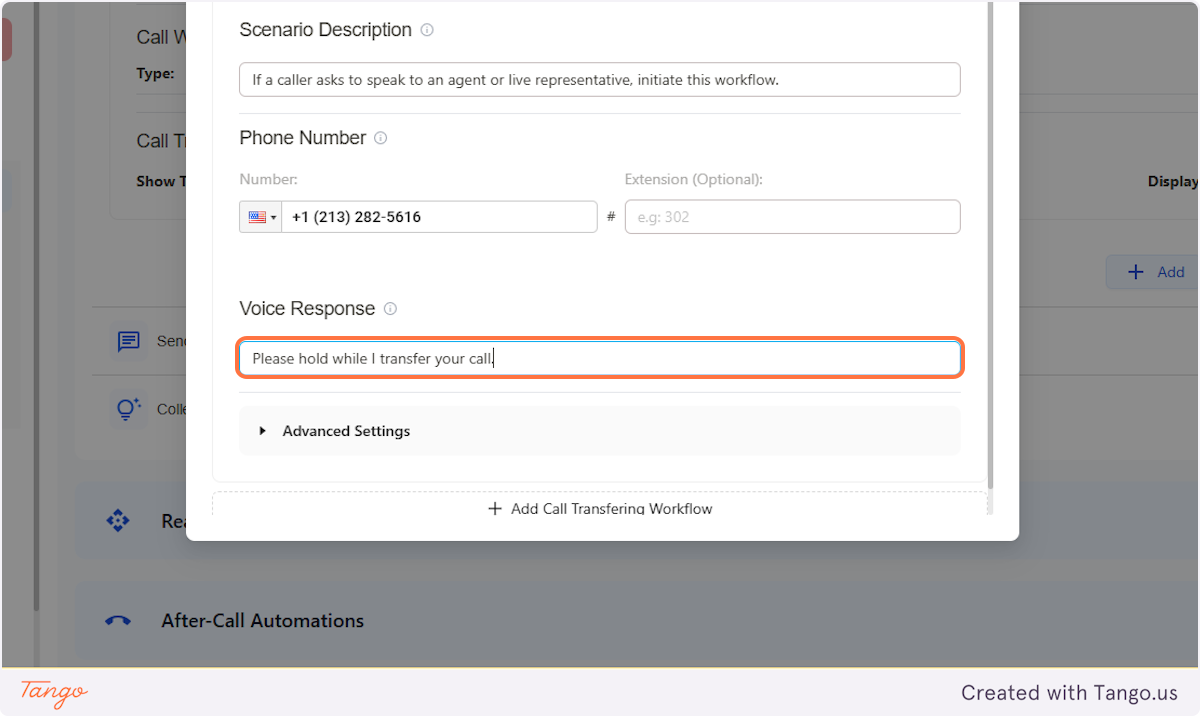
Task: Click the Tango logo in footer
Action: (x=54, y=692)
